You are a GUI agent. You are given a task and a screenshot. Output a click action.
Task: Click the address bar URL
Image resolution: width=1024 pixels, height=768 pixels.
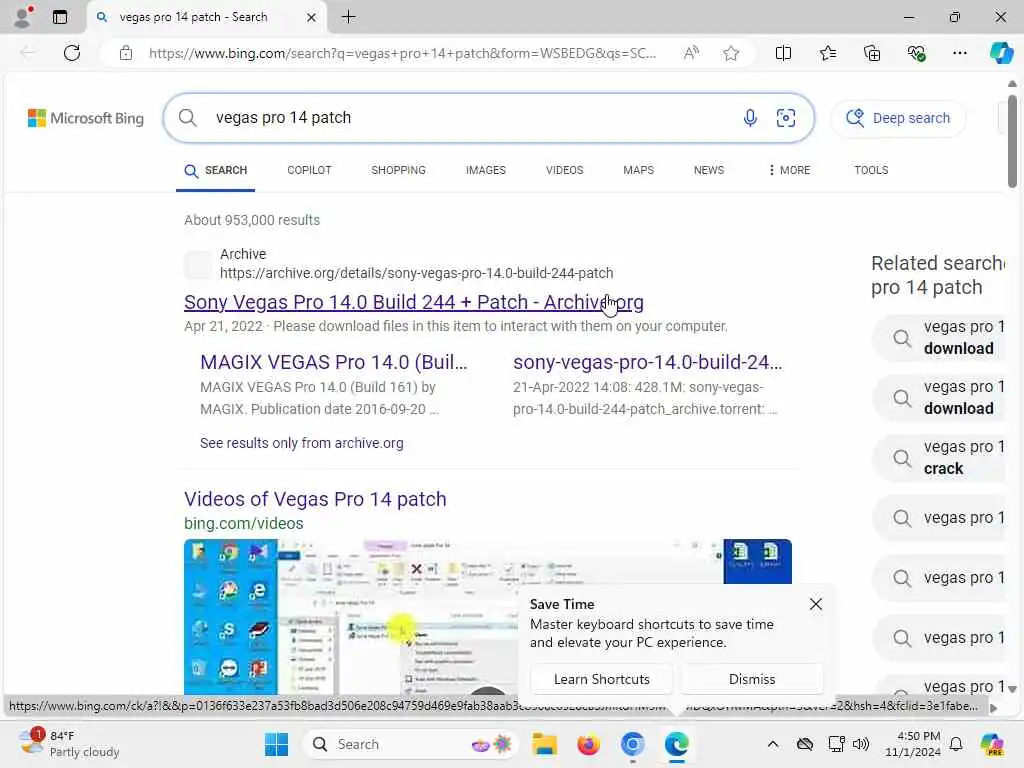point(402,54)
